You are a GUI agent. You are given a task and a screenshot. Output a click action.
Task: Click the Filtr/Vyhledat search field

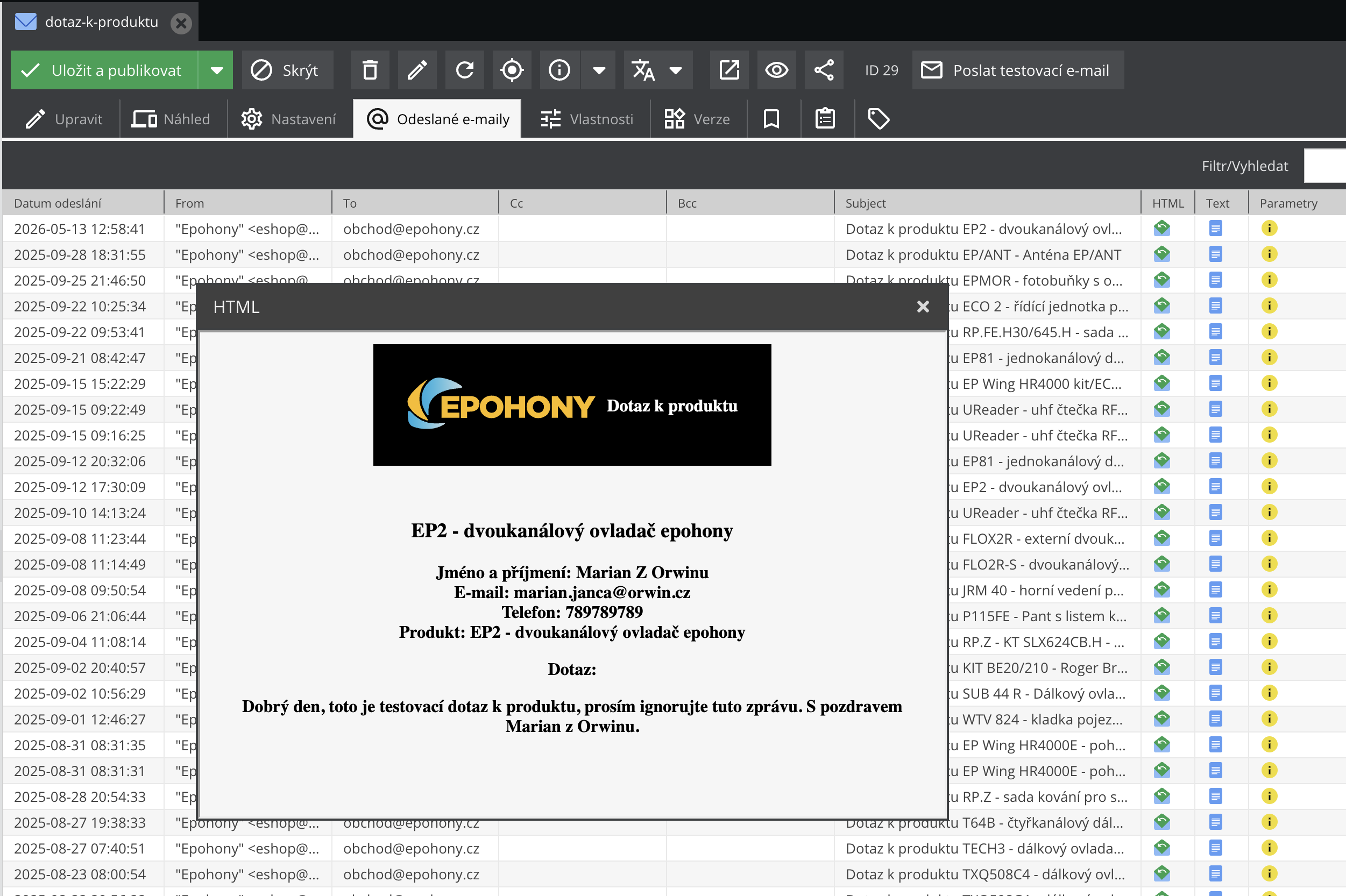click(1325, 166)
